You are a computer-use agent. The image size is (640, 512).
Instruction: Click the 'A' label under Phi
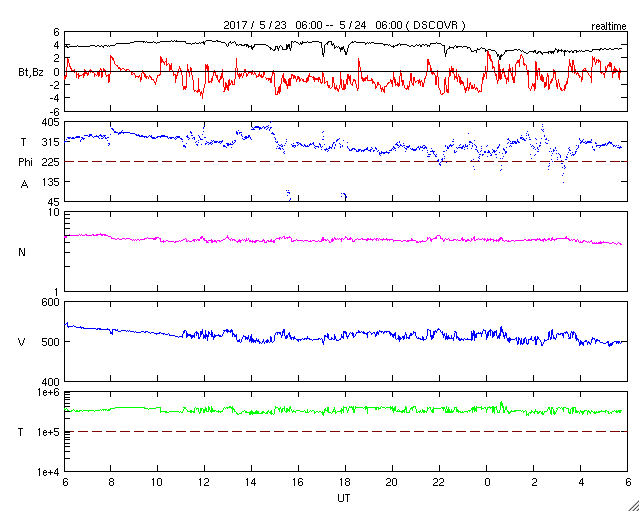(x=24, y=185)
